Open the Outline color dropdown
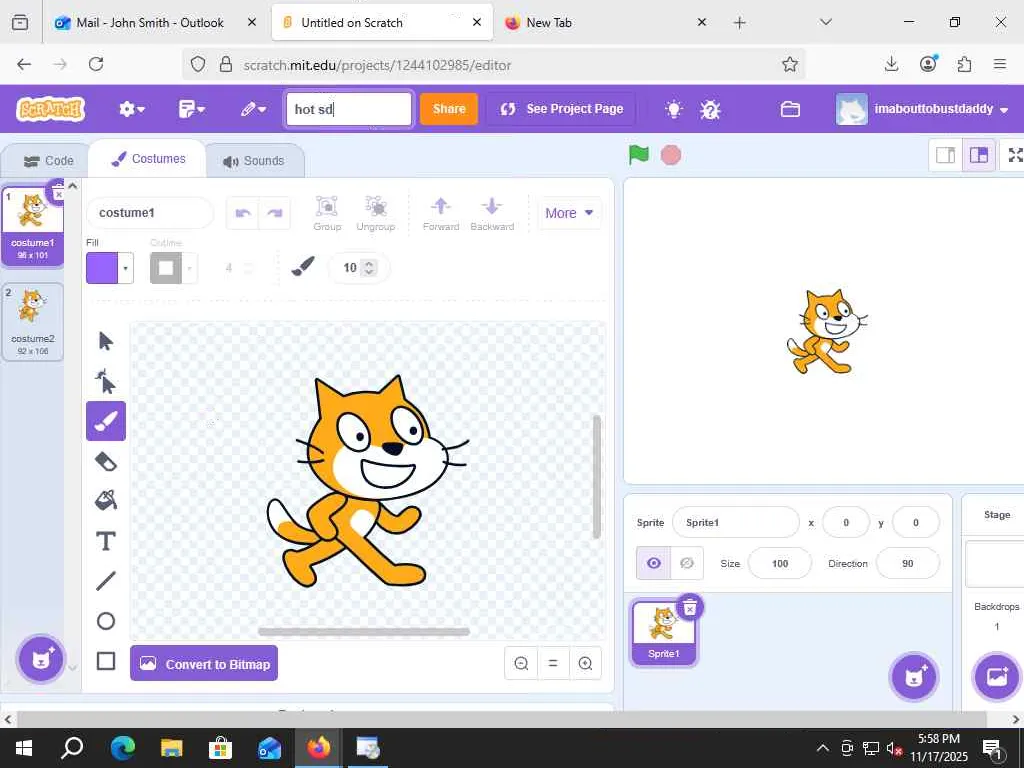The height and width of the screenshot is (768, 1024). tap(189, 268)
